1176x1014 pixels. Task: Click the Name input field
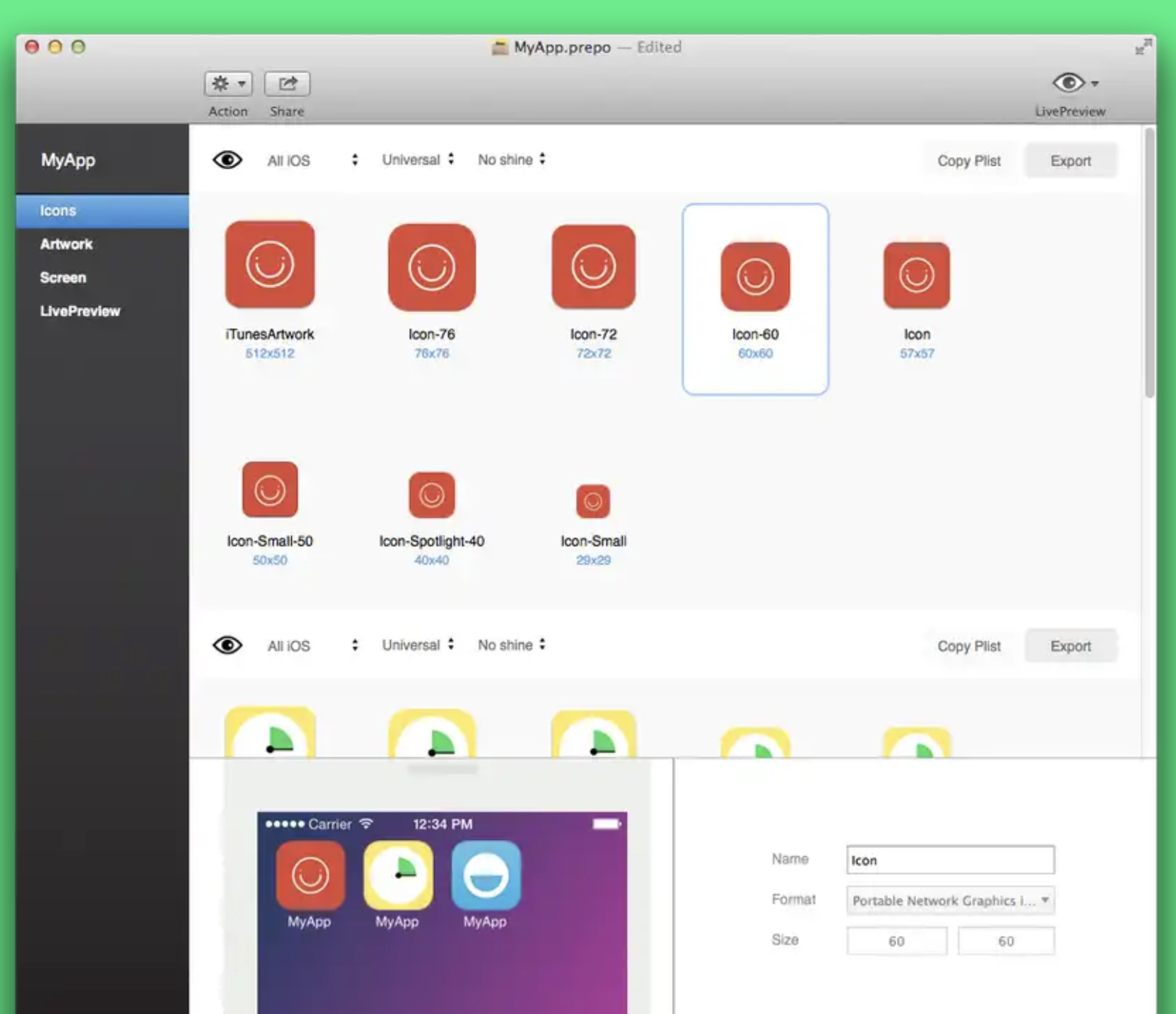(x=950, y=860)
